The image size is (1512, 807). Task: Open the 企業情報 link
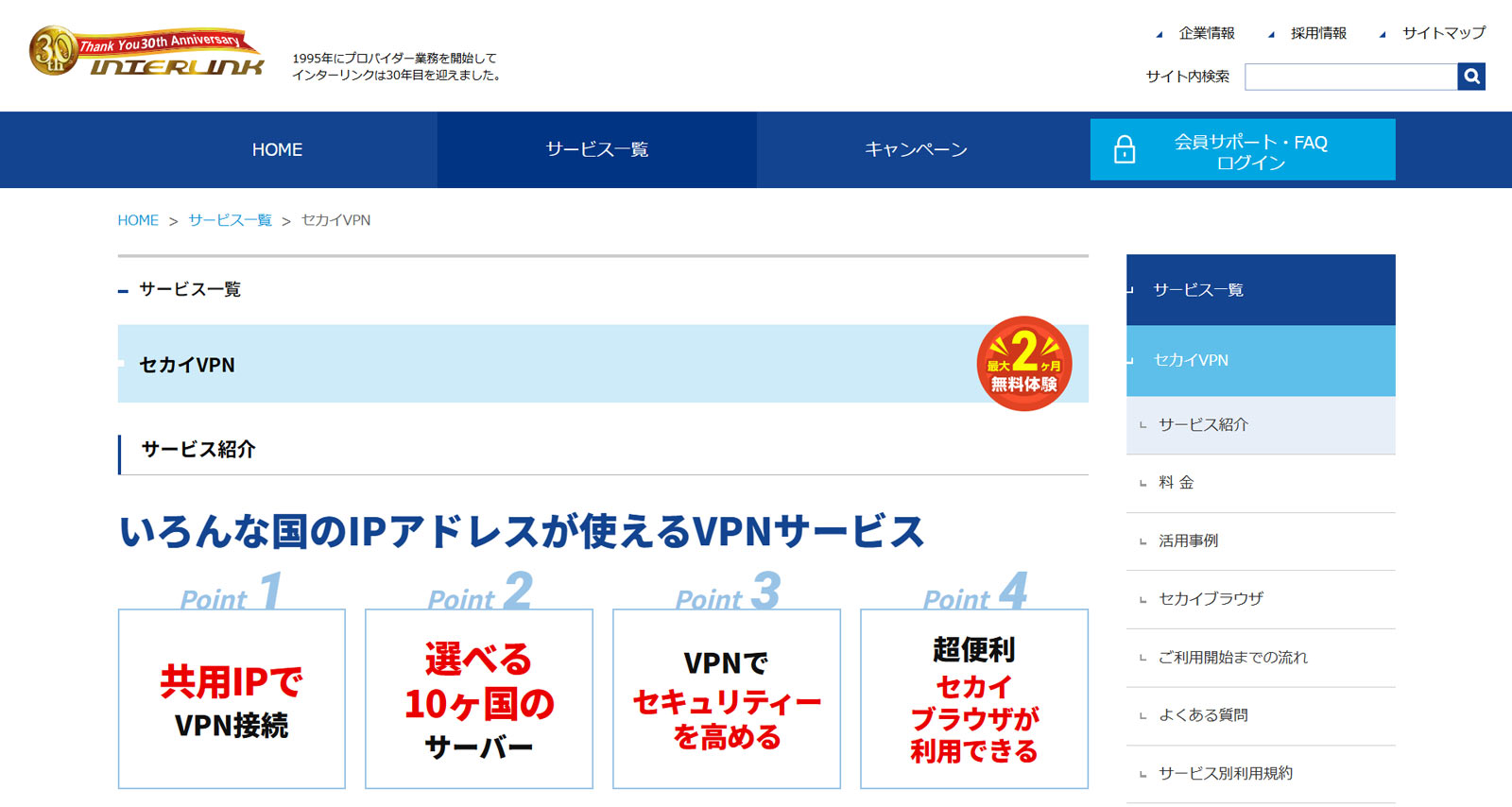[x=1207, y=33]
